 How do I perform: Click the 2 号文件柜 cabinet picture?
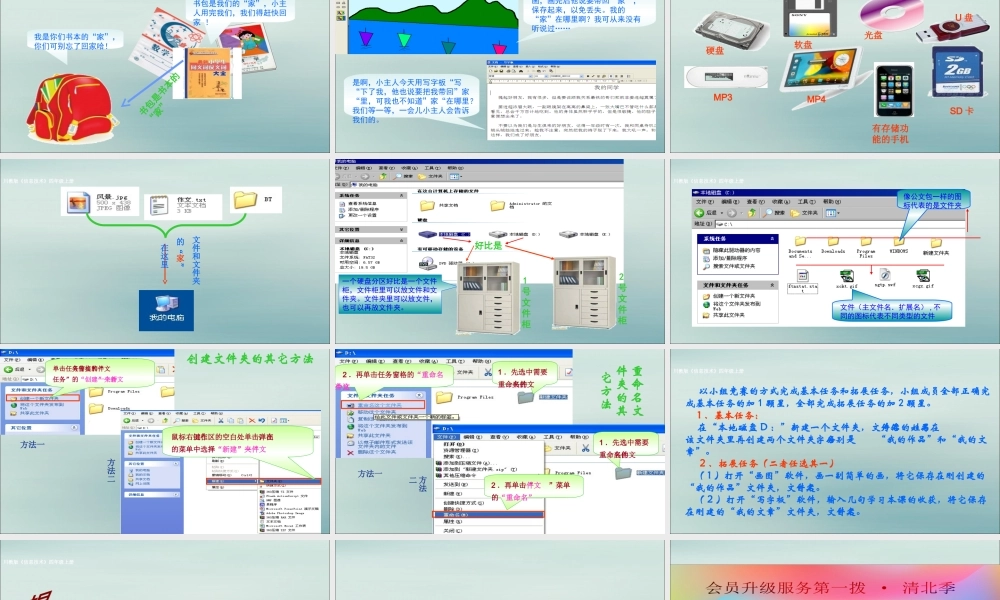(584, 293)
